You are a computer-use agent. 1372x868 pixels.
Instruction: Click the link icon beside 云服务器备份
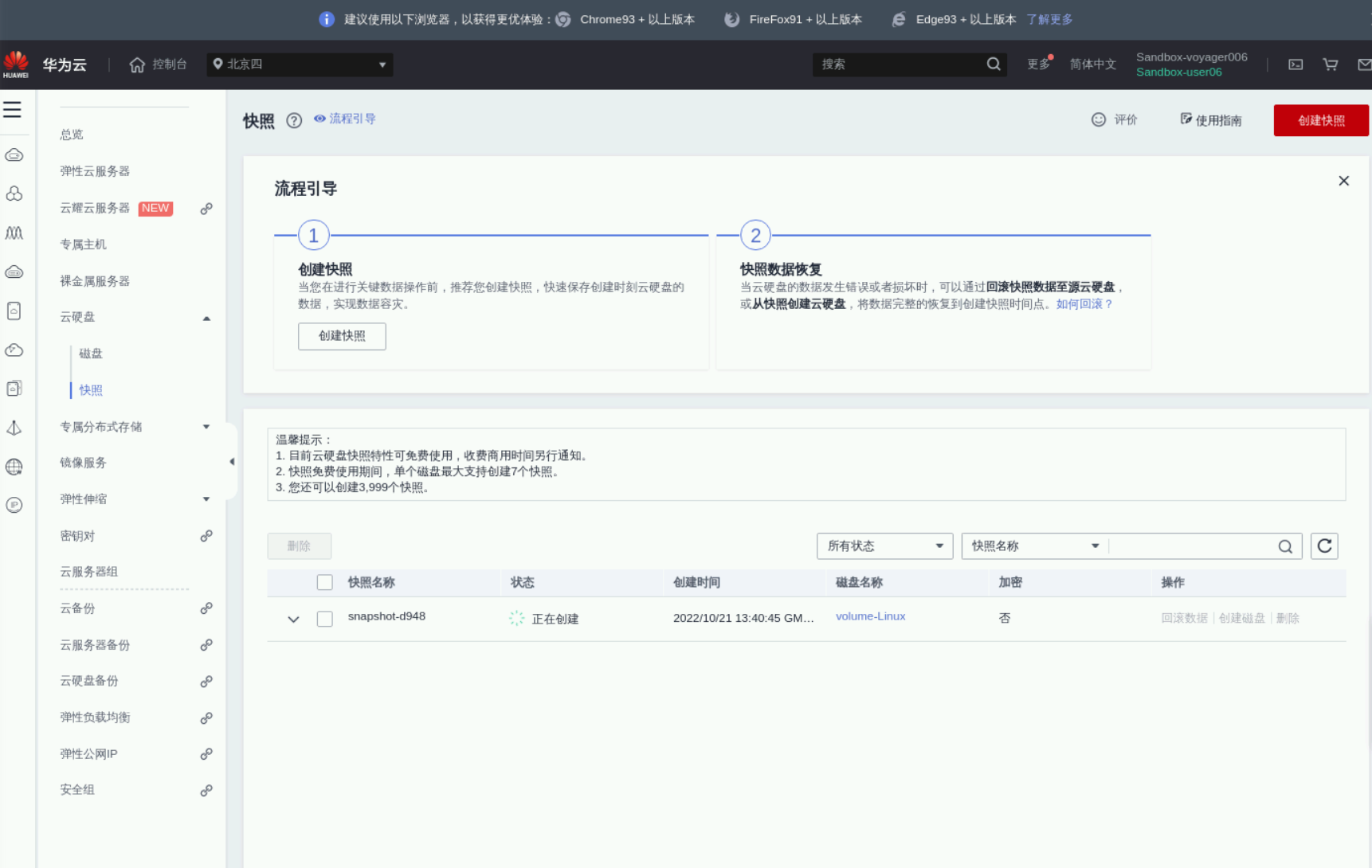(x=206, y=645)
